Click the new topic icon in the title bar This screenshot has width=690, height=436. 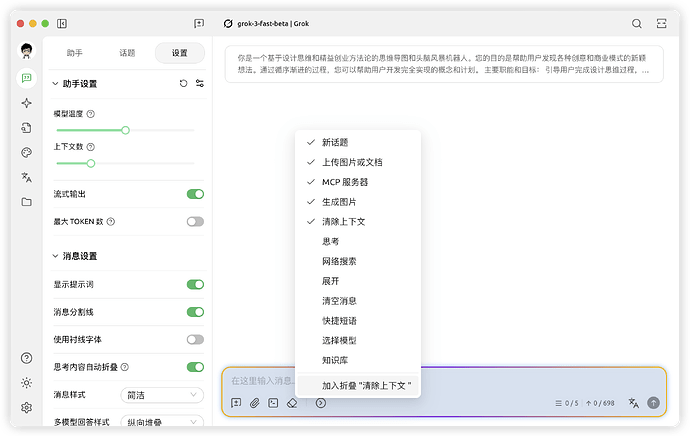(199, 23)
